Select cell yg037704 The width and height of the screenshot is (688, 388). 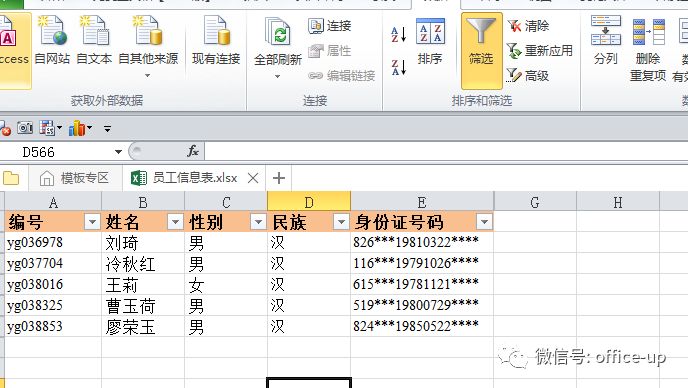click(x=53, y=263)
